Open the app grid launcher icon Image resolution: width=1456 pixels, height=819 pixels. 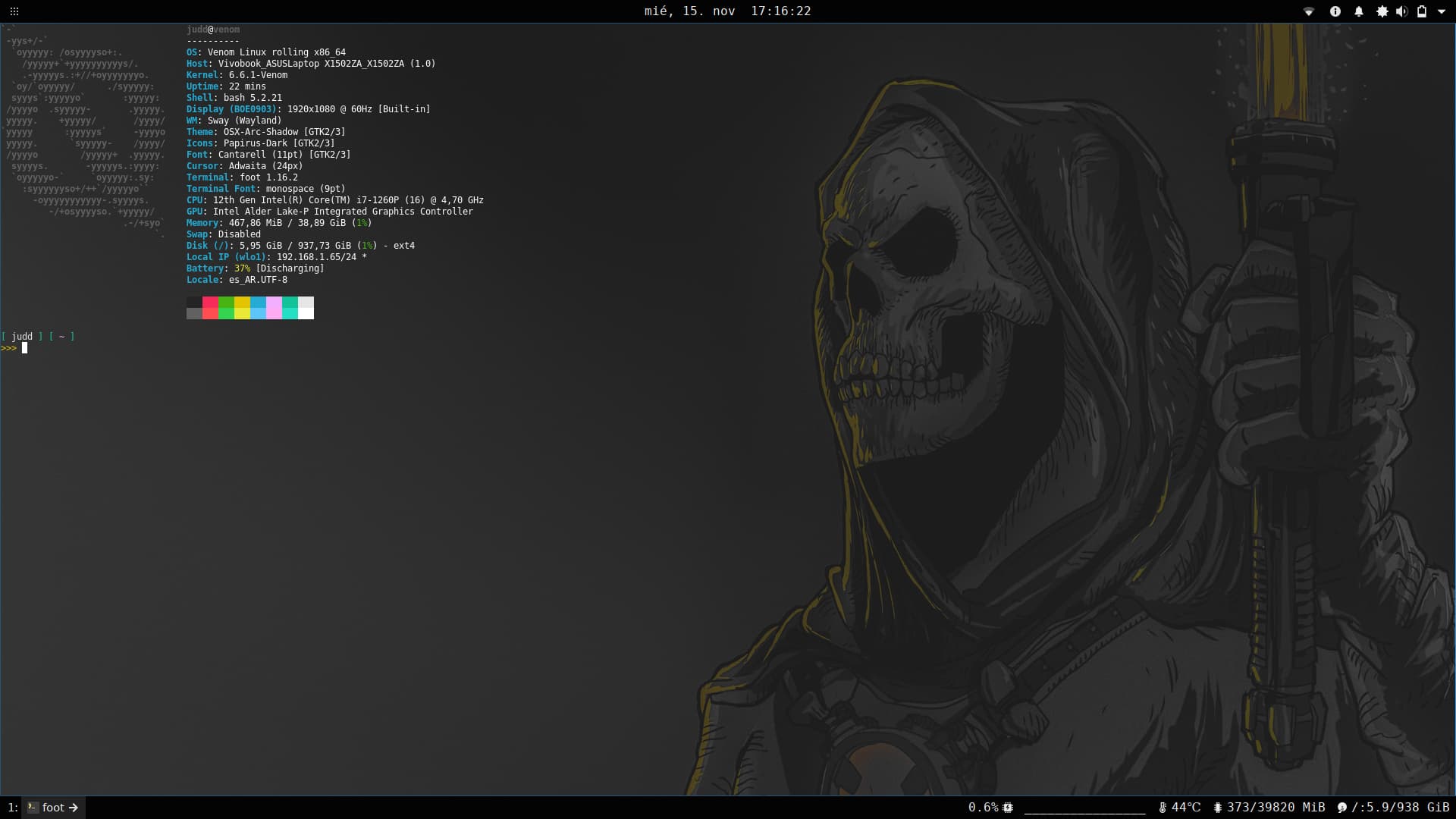(x=14, y=11)
